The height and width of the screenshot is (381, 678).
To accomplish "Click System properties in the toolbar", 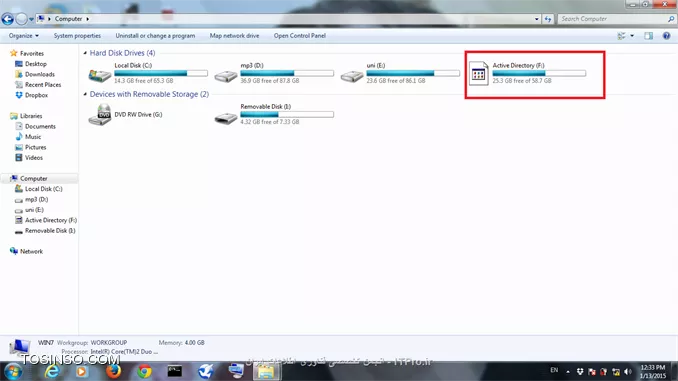I will [77, 36].
